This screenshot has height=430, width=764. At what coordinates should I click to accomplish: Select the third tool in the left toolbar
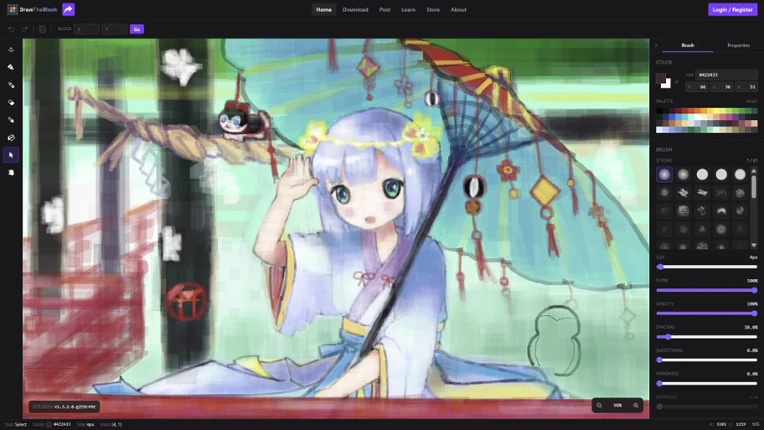pos(11,85)
